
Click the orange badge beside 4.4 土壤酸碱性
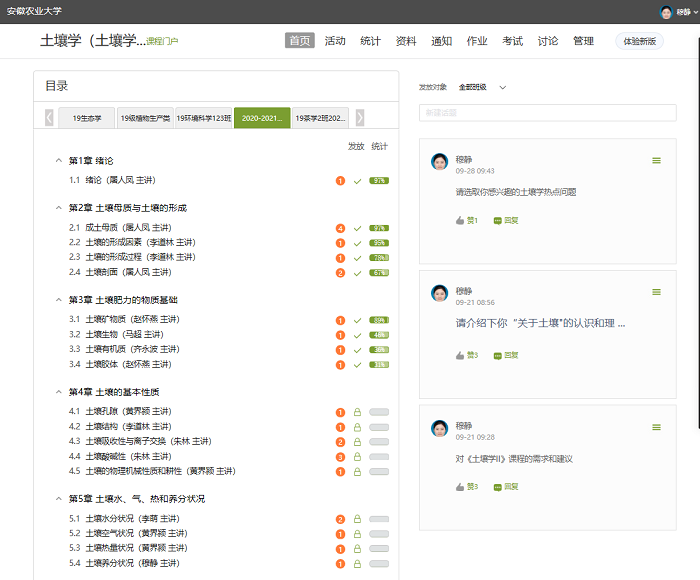tap(341, 456)
